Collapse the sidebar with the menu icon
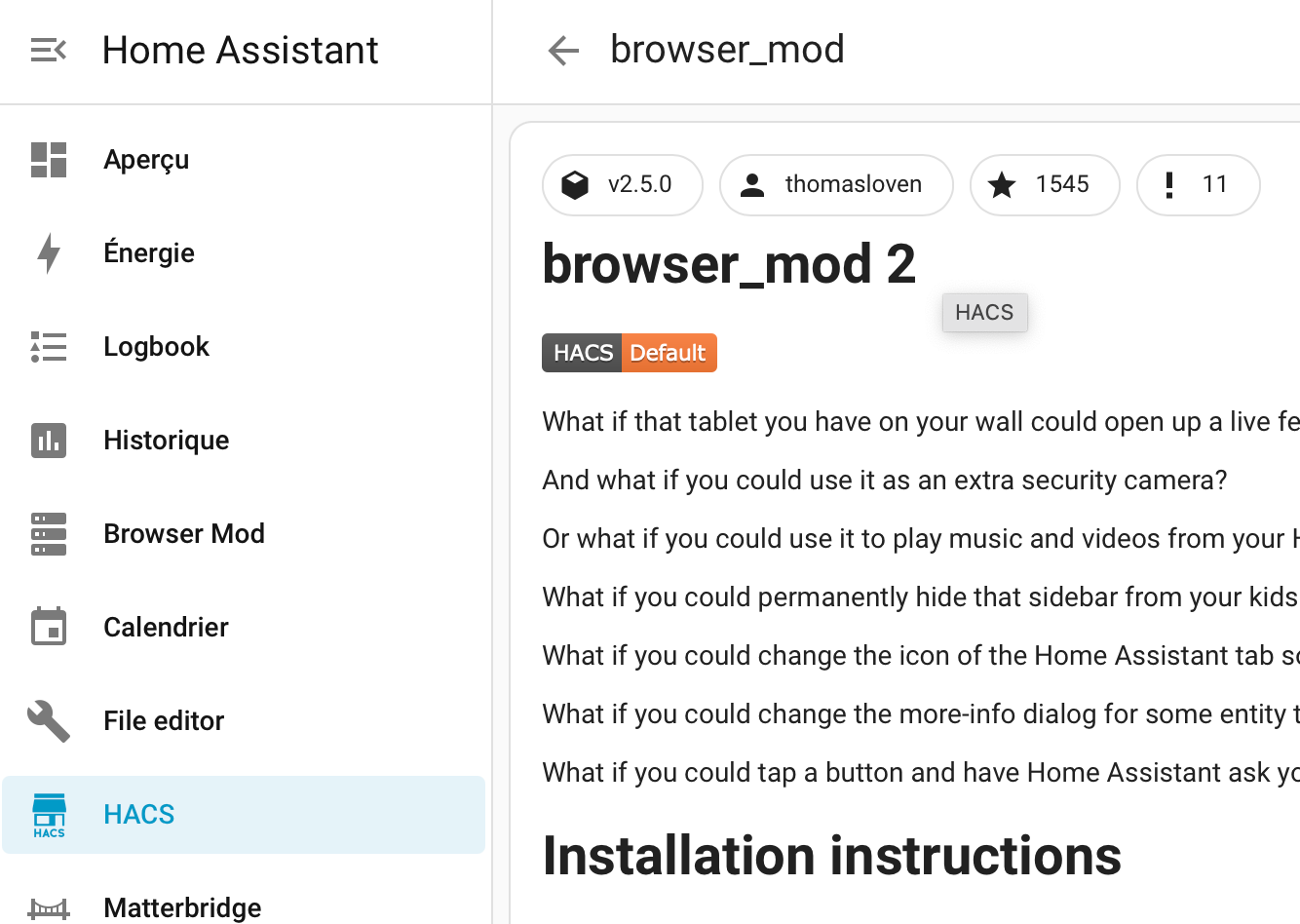 48,50
